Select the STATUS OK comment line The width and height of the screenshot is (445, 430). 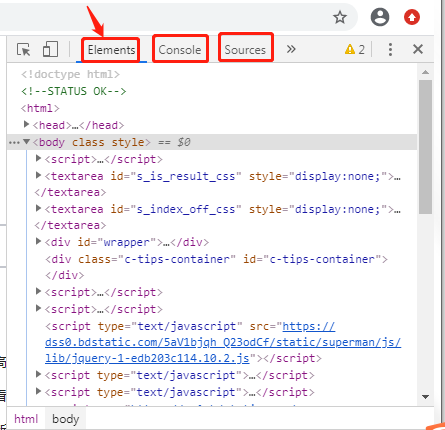click(74, 91)
